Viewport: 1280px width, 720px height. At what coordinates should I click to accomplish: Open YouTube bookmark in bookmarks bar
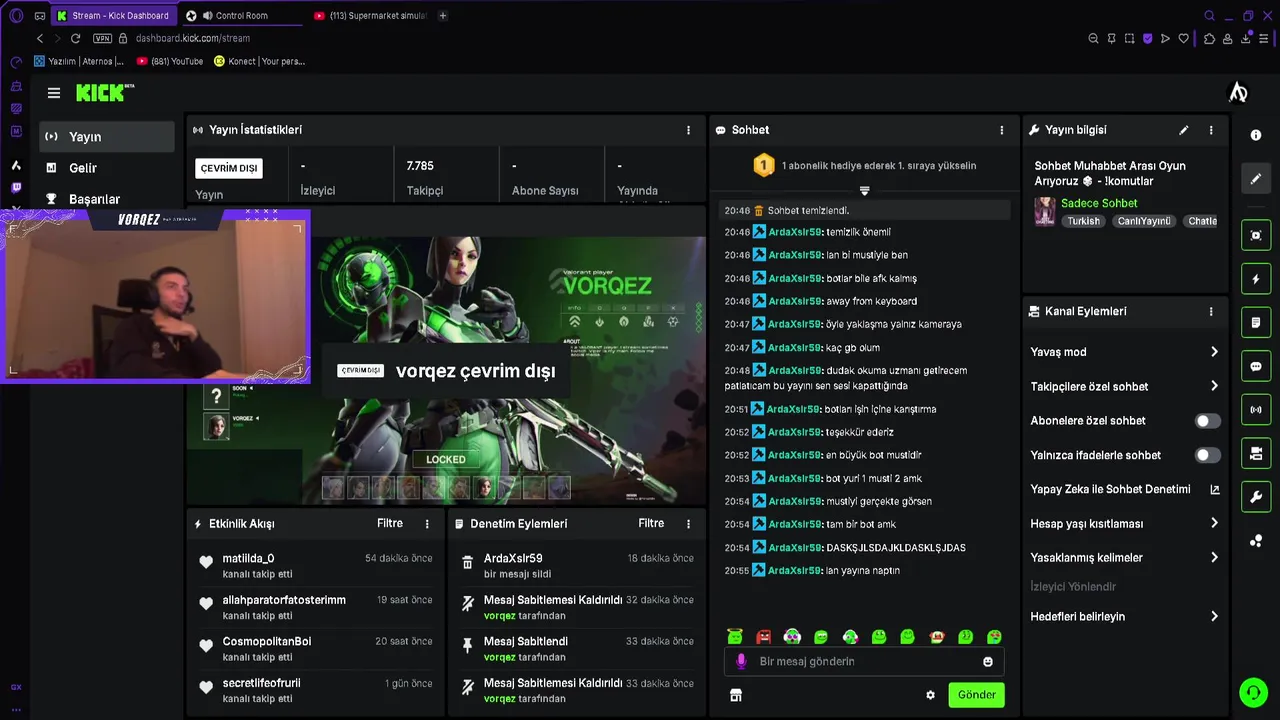tap(170, 61)
